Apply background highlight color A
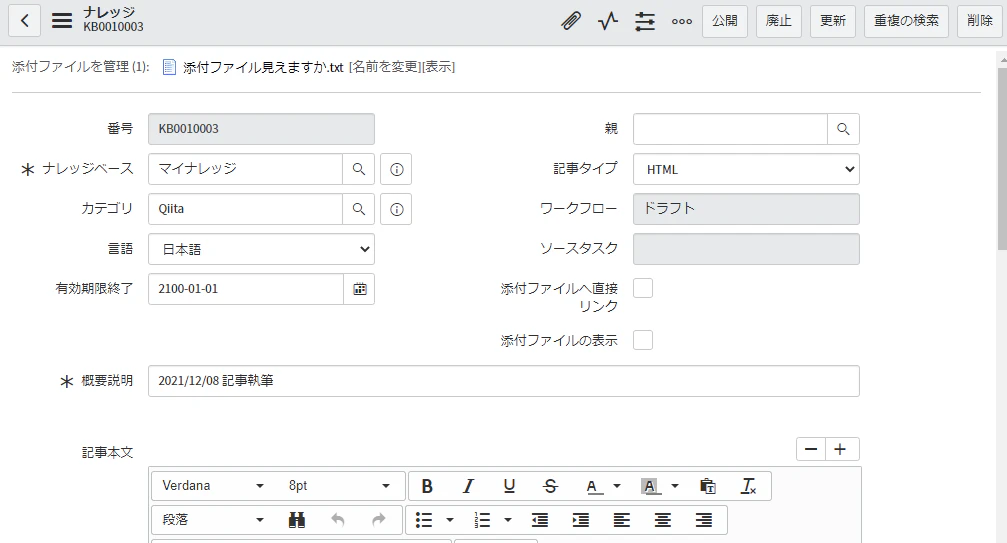This screenshot has width=1007, height=543. [x=650, y=486]
